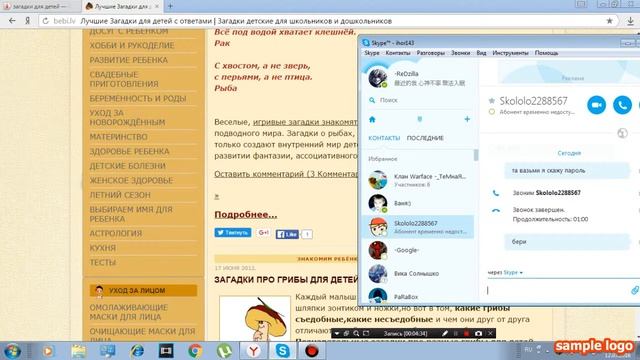Select the Вика Солнышко contact

point(417,273)
